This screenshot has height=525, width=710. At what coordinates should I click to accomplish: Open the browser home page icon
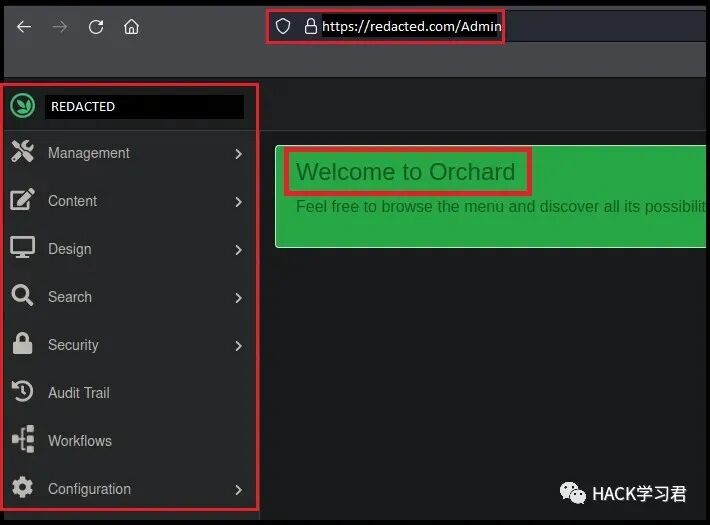click(131, 27)
